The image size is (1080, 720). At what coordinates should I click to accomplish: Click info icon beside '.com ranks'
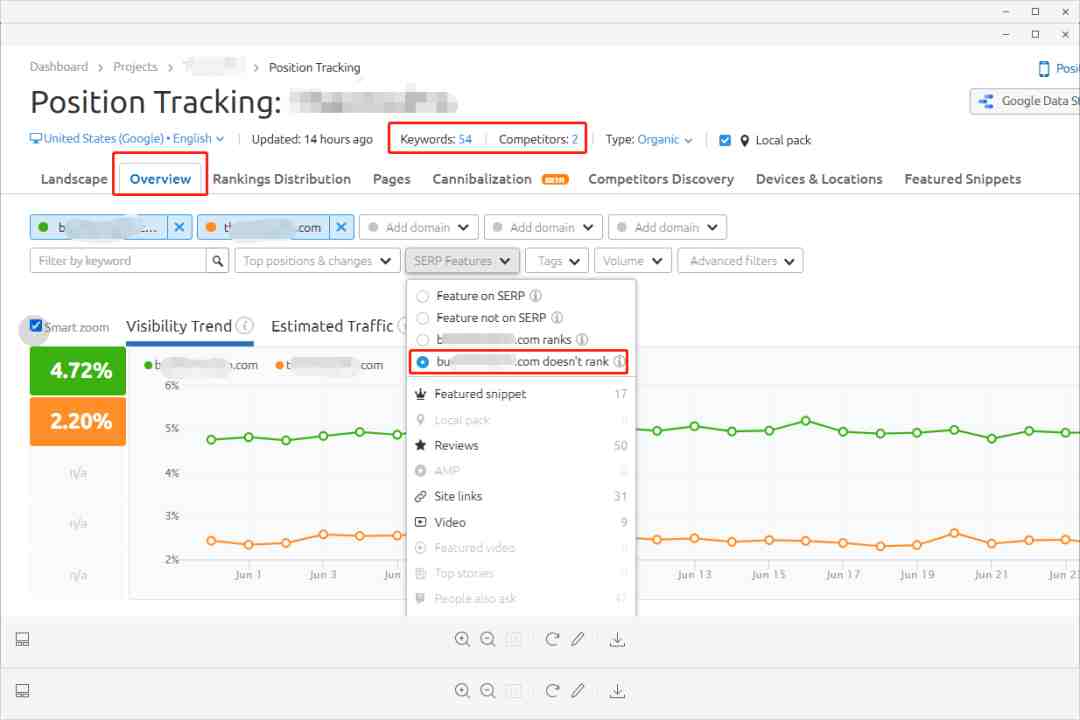point(582,340)
